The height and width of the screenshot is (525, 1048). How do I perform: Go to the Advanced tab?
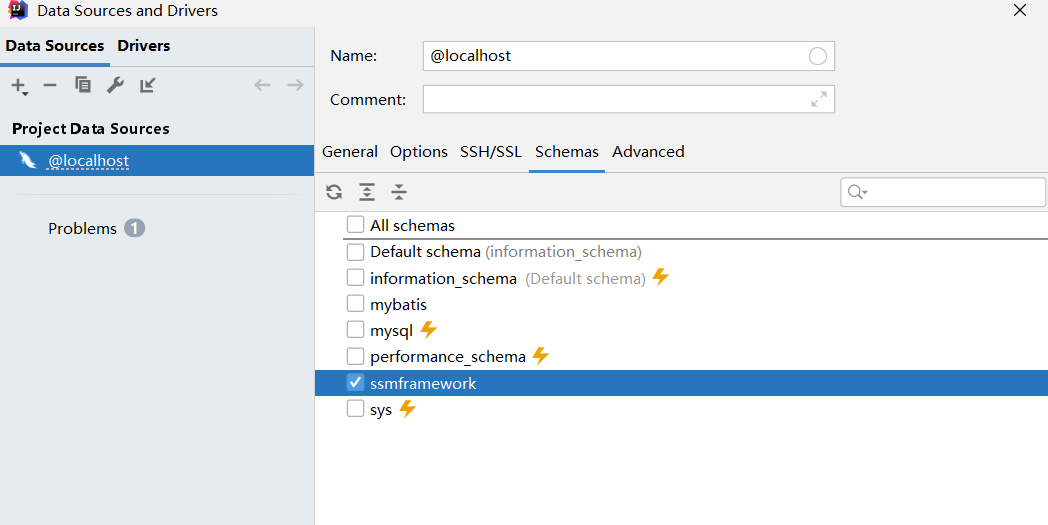(x=648, y=152)
